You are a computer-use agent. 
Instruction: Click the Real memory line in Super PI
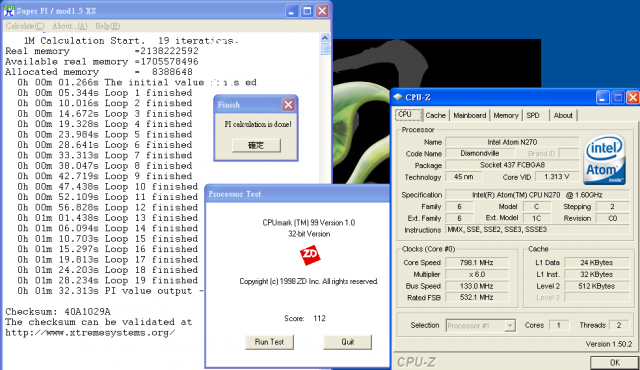click(x=102, y=51)
